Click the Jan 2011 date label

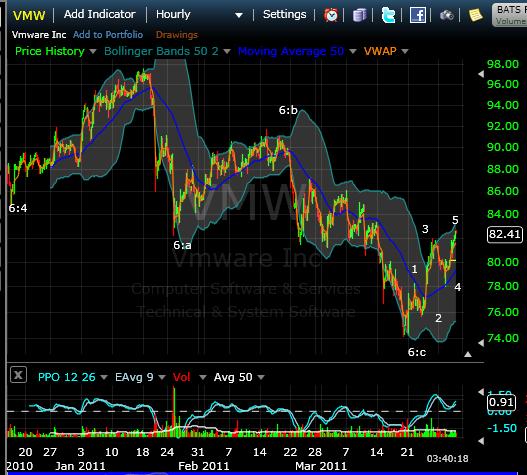[80, 466]
